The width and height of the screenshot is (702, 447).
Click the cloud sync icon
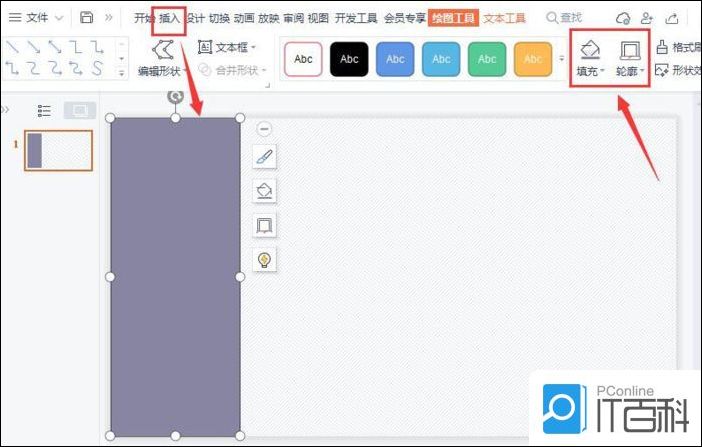pos(623,18)
